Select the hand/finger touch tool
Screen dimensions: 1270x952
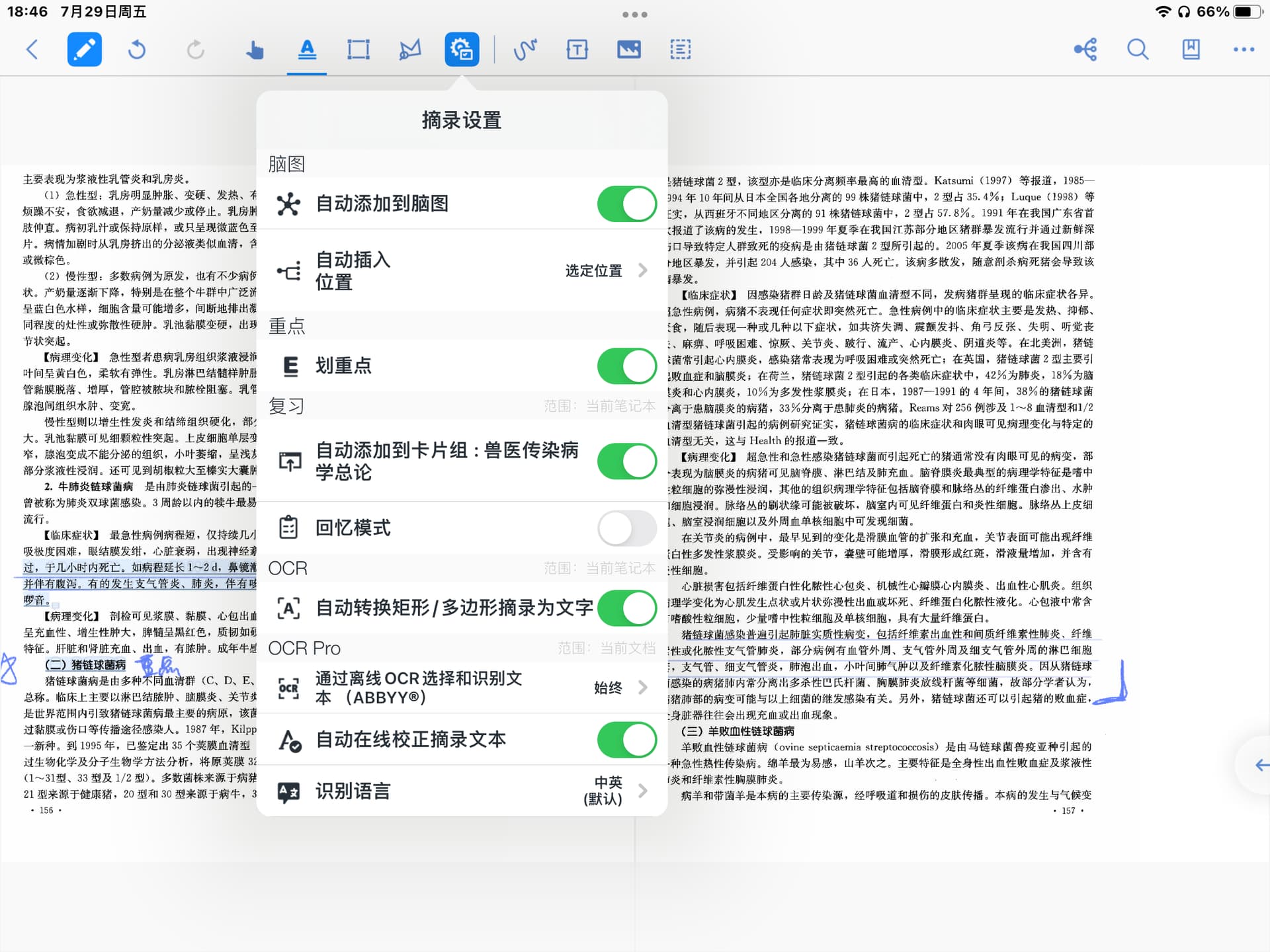pyautogui.click(x=254, y=50)
